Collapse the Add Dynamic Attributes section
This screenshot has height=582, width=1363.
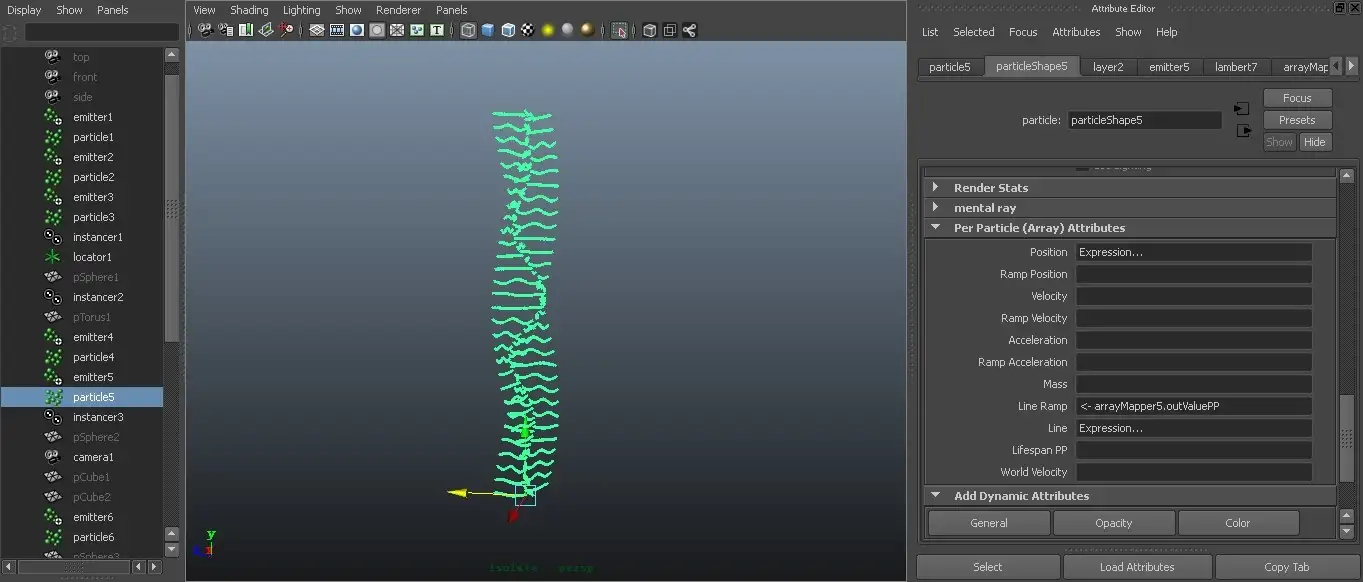pyautogui.click(x=935, y=495)
